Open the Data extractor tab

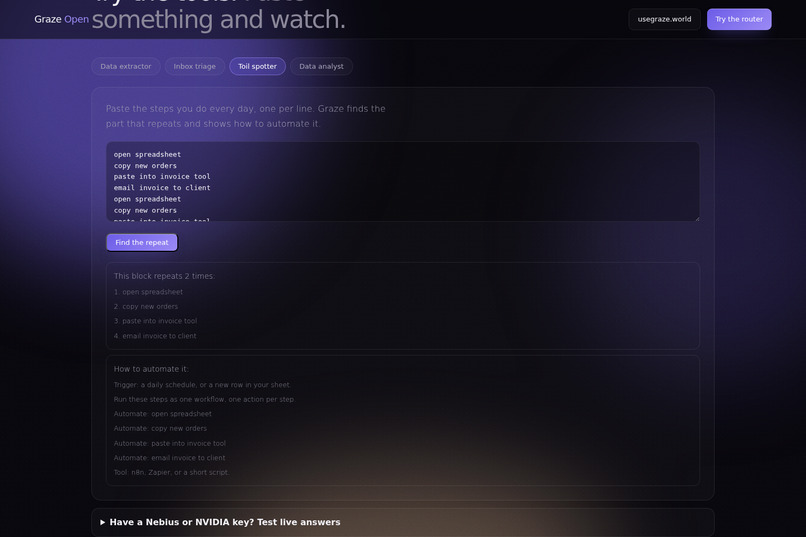[126, 66]
